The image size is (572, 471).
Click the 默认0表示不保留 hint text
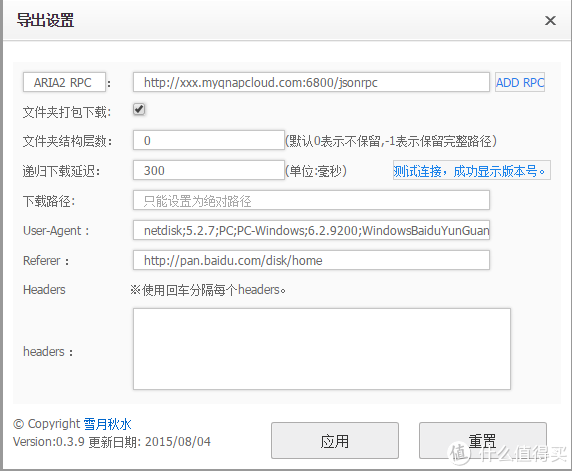[391, 141]
